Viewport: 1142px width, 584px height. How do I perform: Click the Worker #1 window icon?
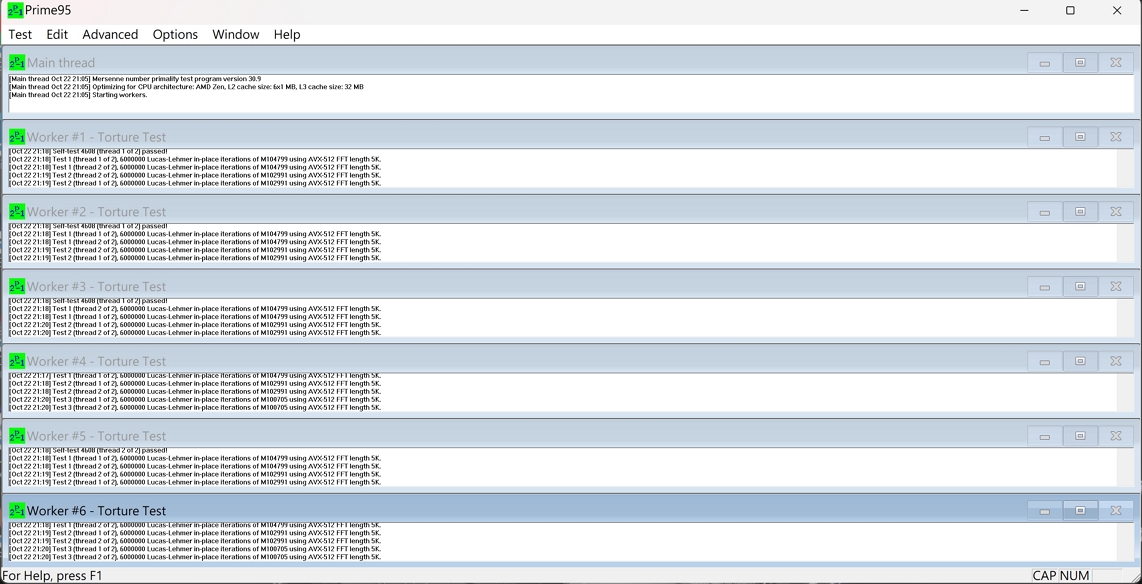(x=17, y=137)
